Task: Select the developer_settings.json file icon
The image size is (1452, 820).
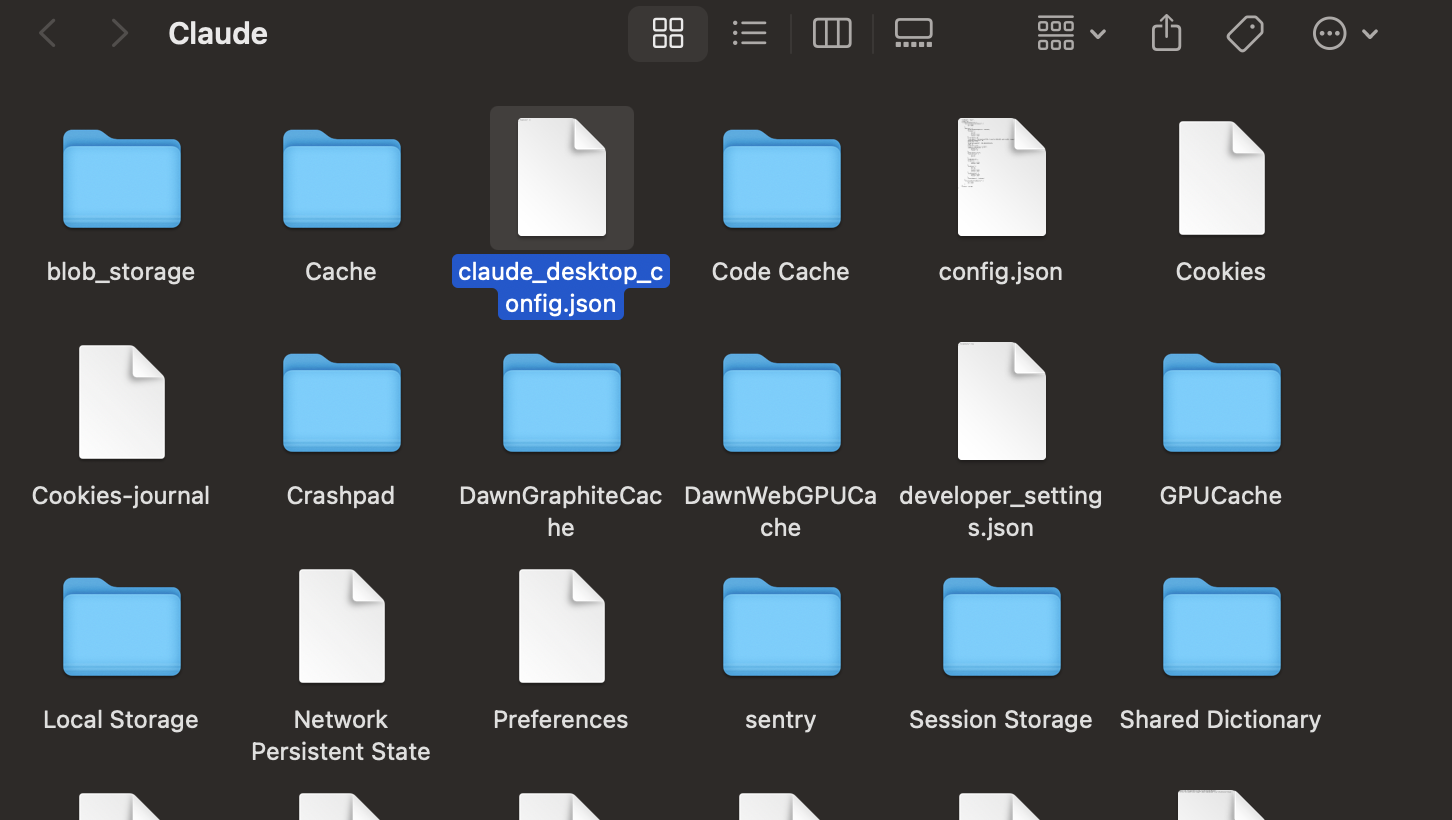Action: tap(1001, 402)
